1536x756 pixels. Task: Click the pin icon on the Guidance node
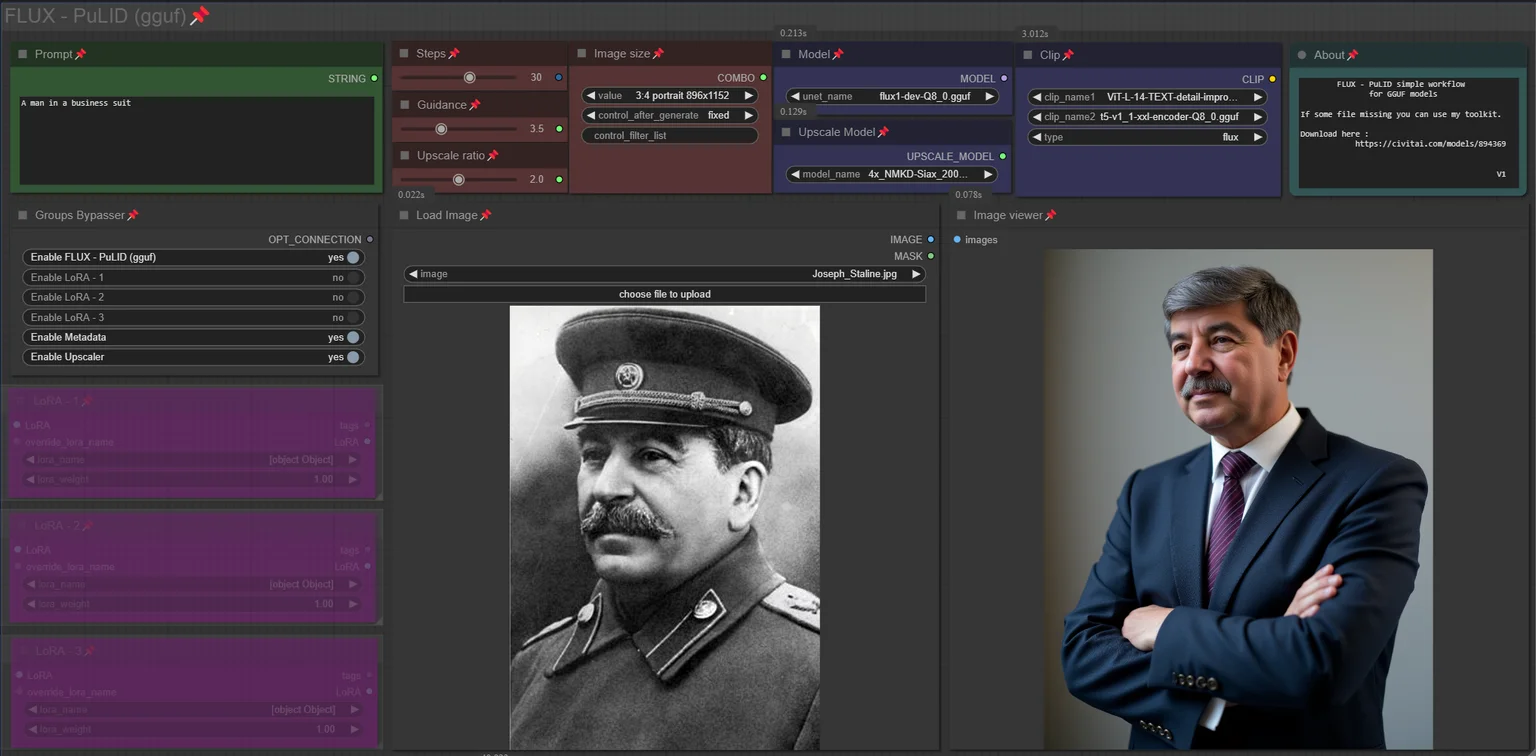click(475, 104)
